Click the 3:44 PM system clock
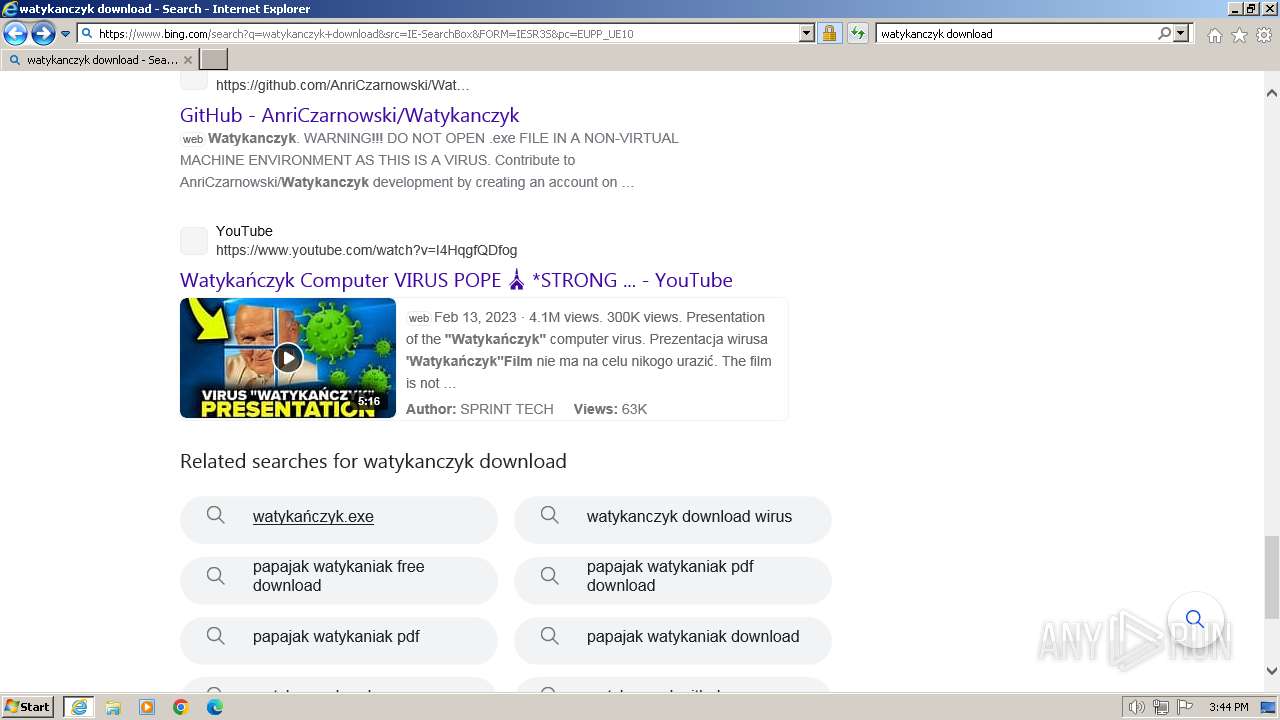The image size is (1280, 720). 1228,707
